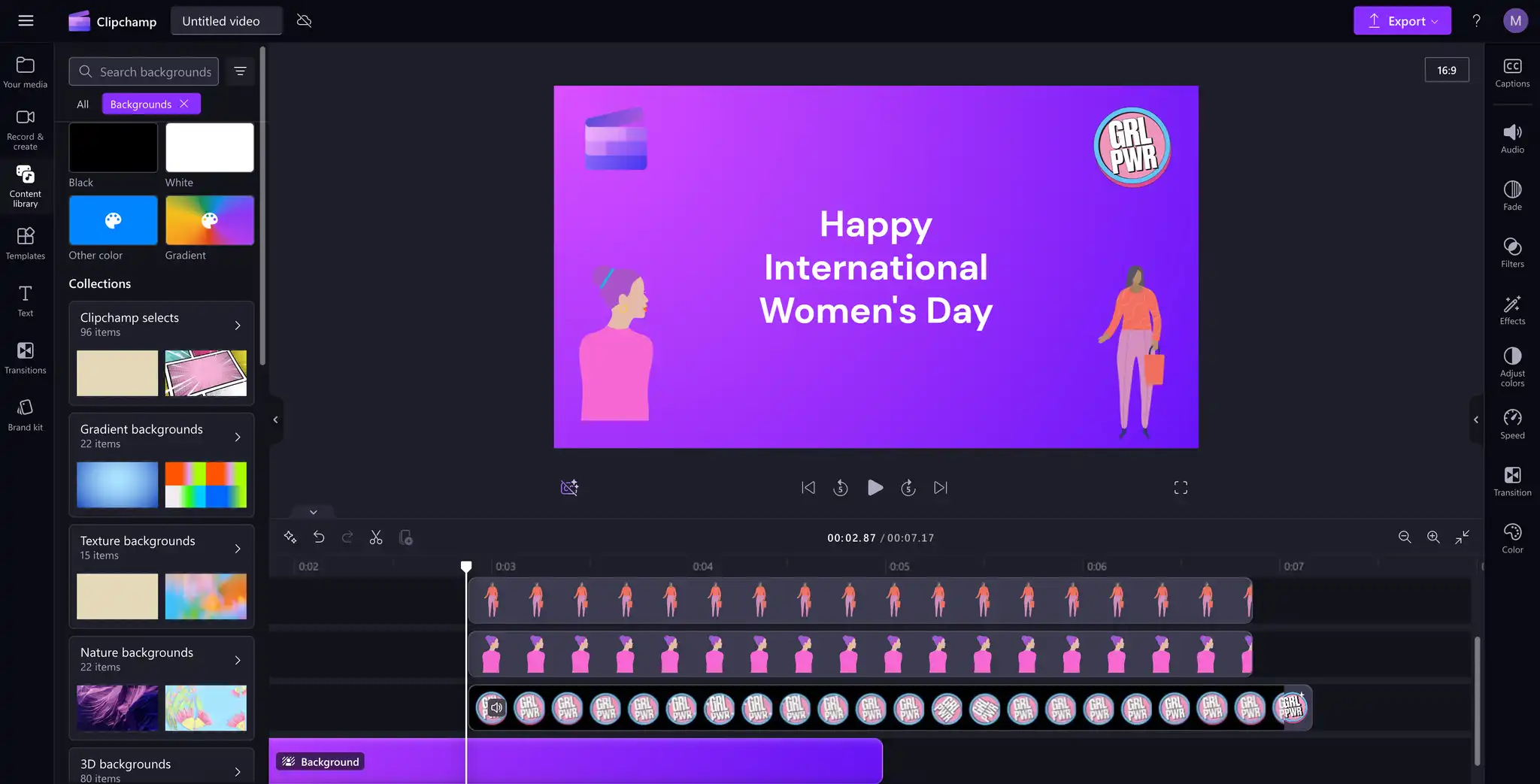1540x784 pixels.
Task: Skip to the start of video
Action: (808, 488)
